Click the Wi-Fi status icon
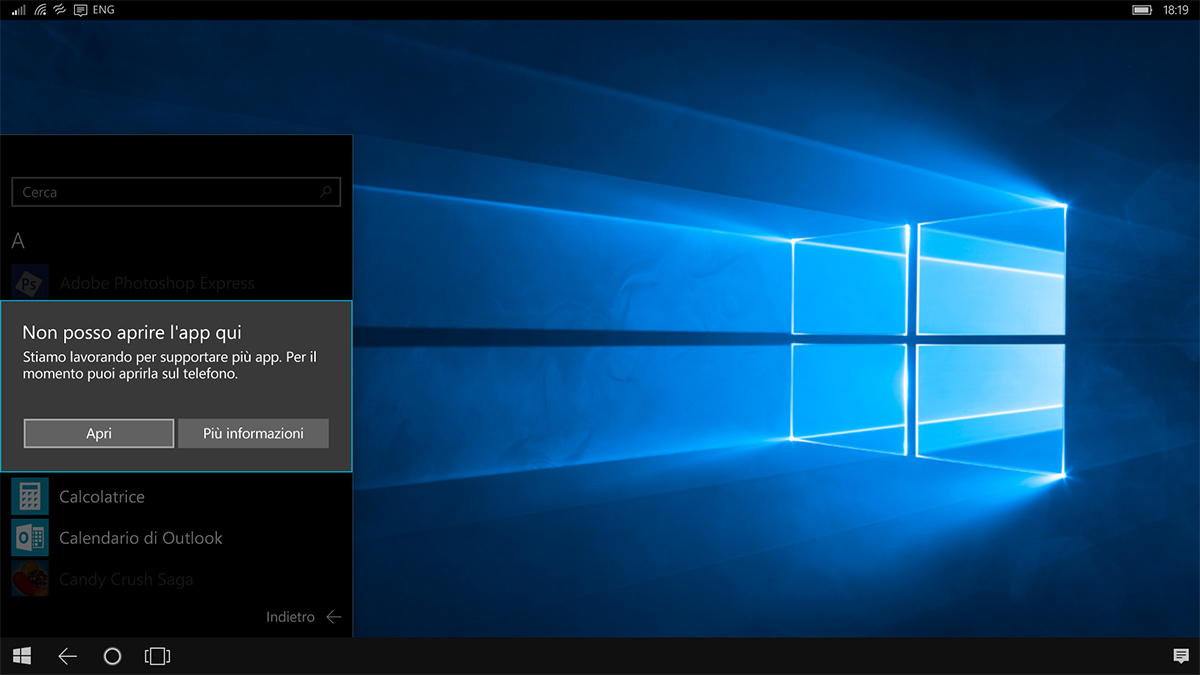Viewport: 1200px width, 675px height. pyautogui.click(x=40, y=10)
